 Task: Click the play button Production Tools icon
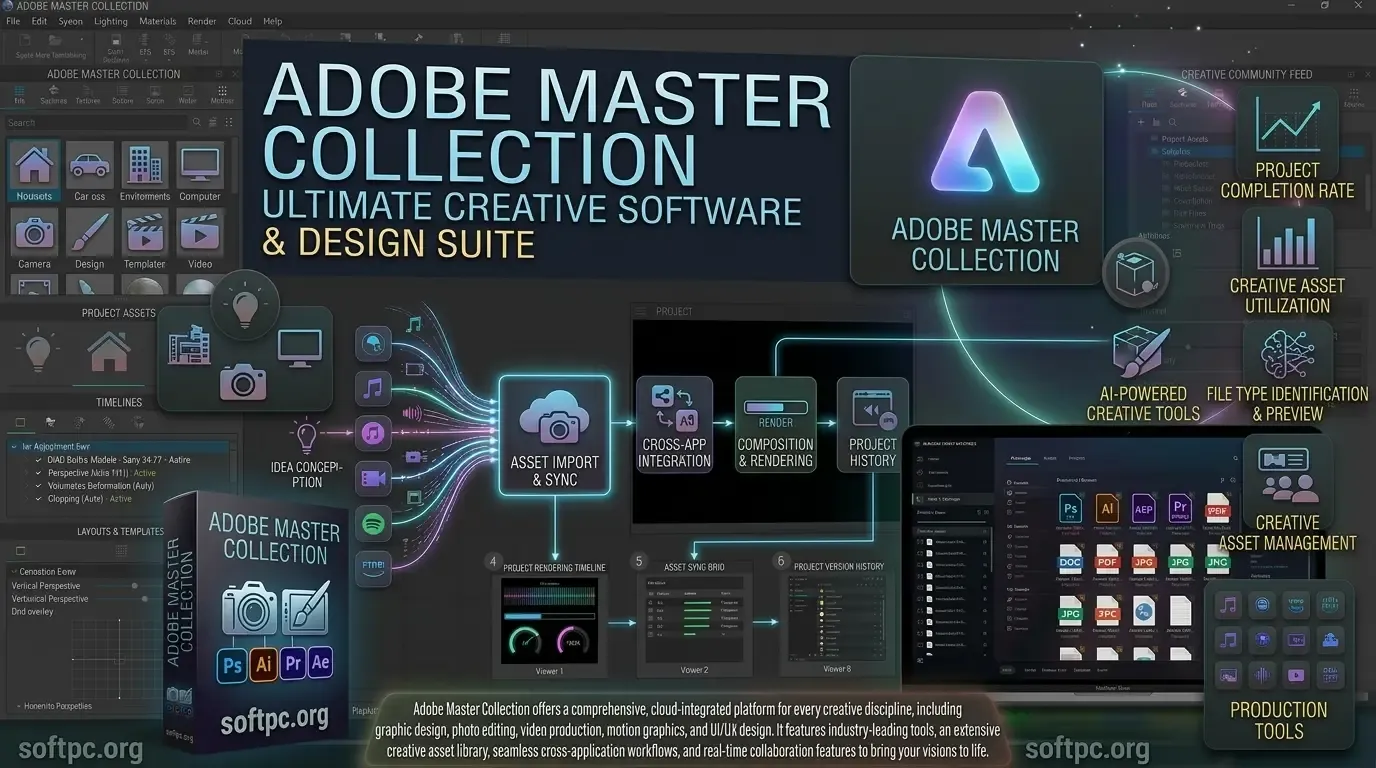click(x=1297, y=675)
